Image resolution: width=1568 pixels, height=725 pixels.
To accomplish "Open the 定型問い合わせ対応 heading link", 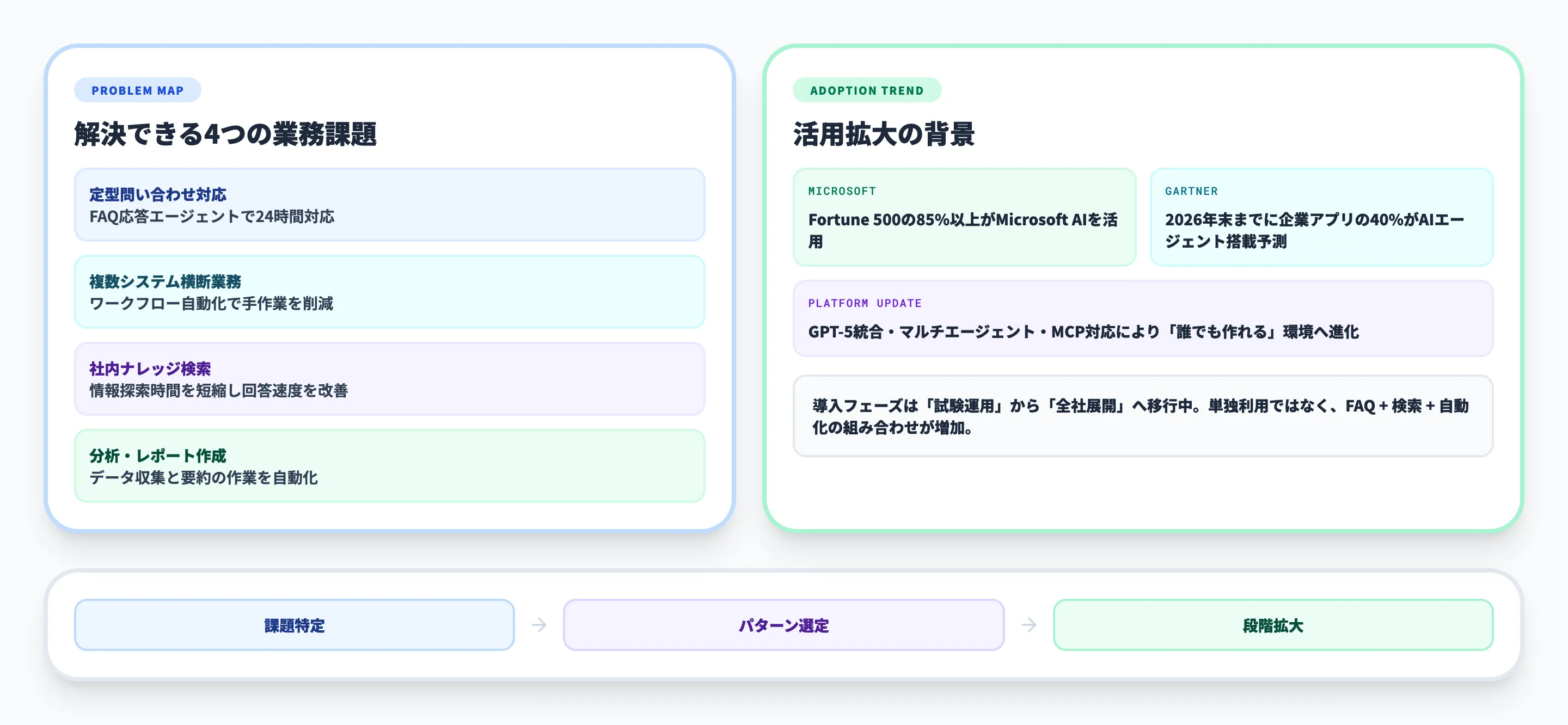I will pyautogui.click(x=158, y=194).
